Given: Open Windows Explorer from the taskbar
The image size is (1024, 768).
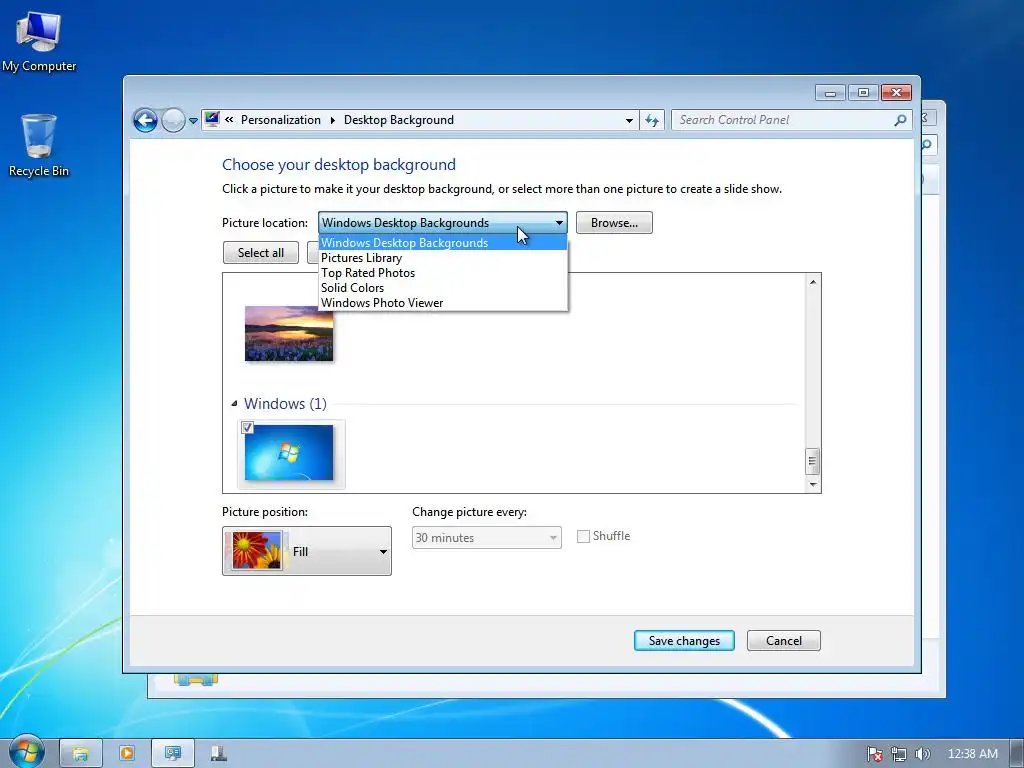Looking at the screenshot, I should coord(80,753).
